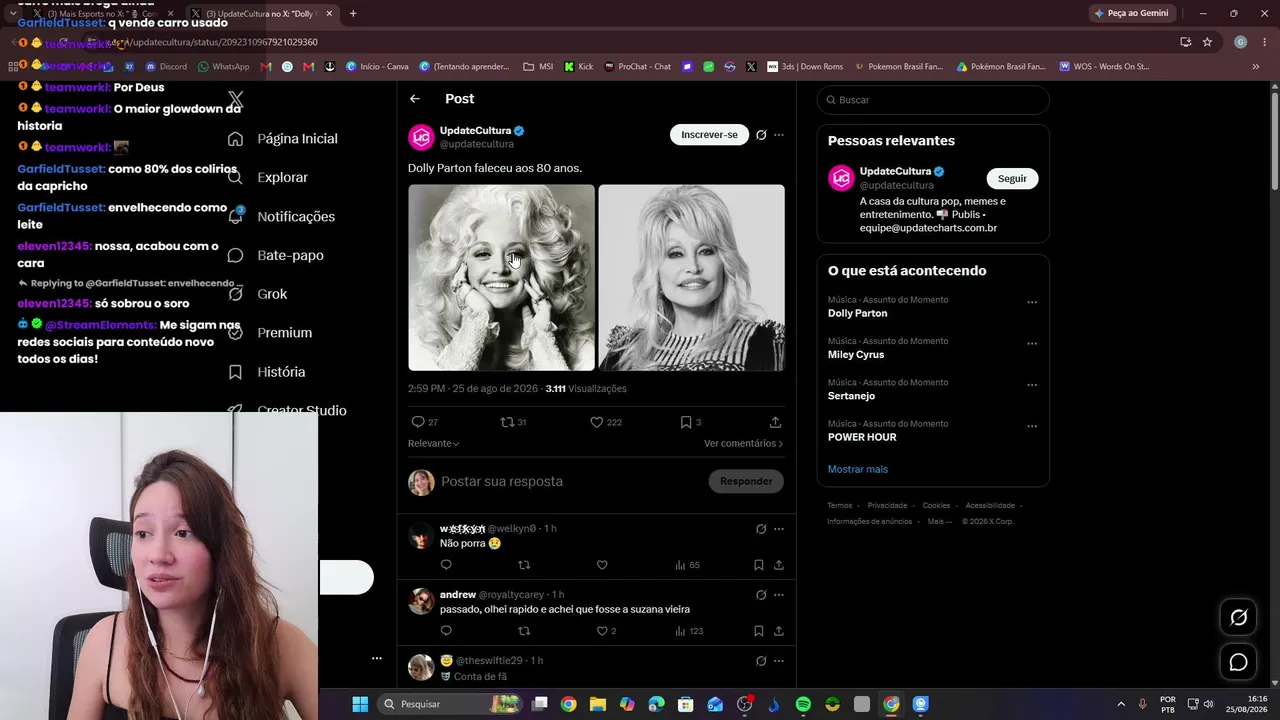
Task: Show hidden system tray icons
Action: (x=1120, y=705)
